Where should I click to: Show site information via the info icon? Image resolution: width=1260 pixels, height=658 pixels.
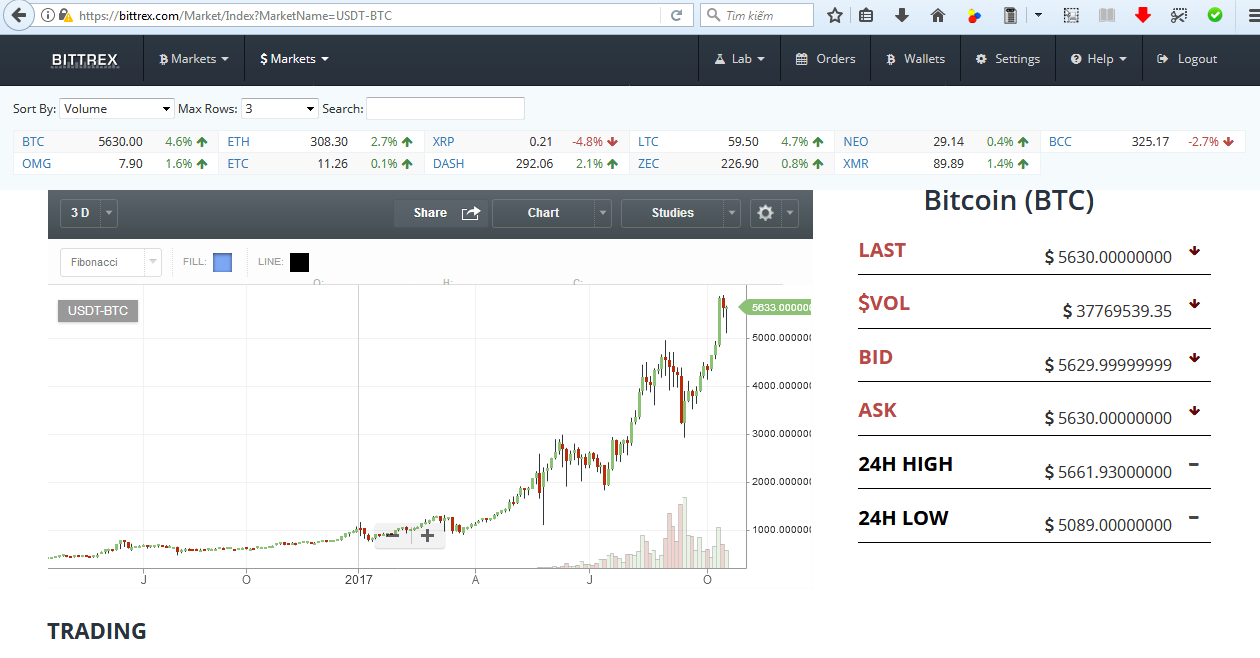click(x=48, y=15)
